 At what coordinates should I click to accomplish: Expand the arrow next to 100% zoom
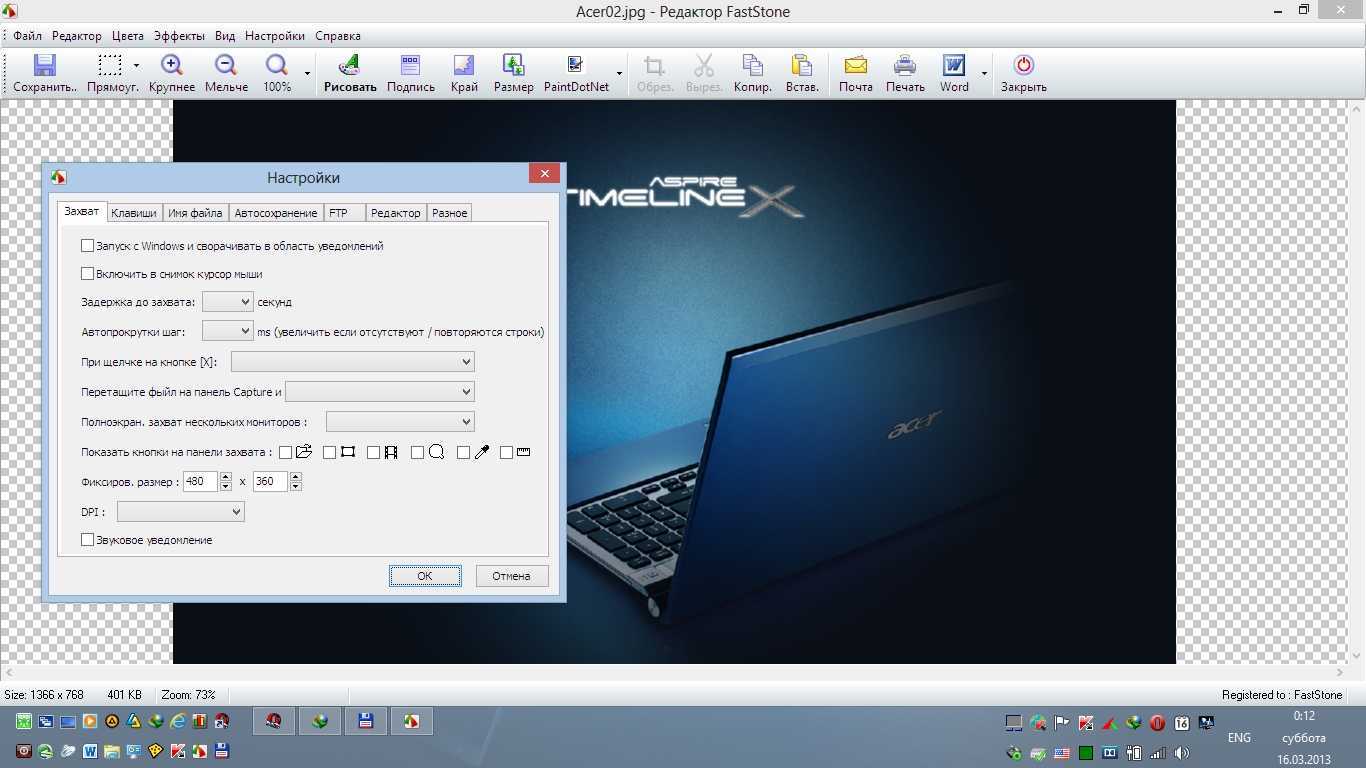click(x=307, y=72)
